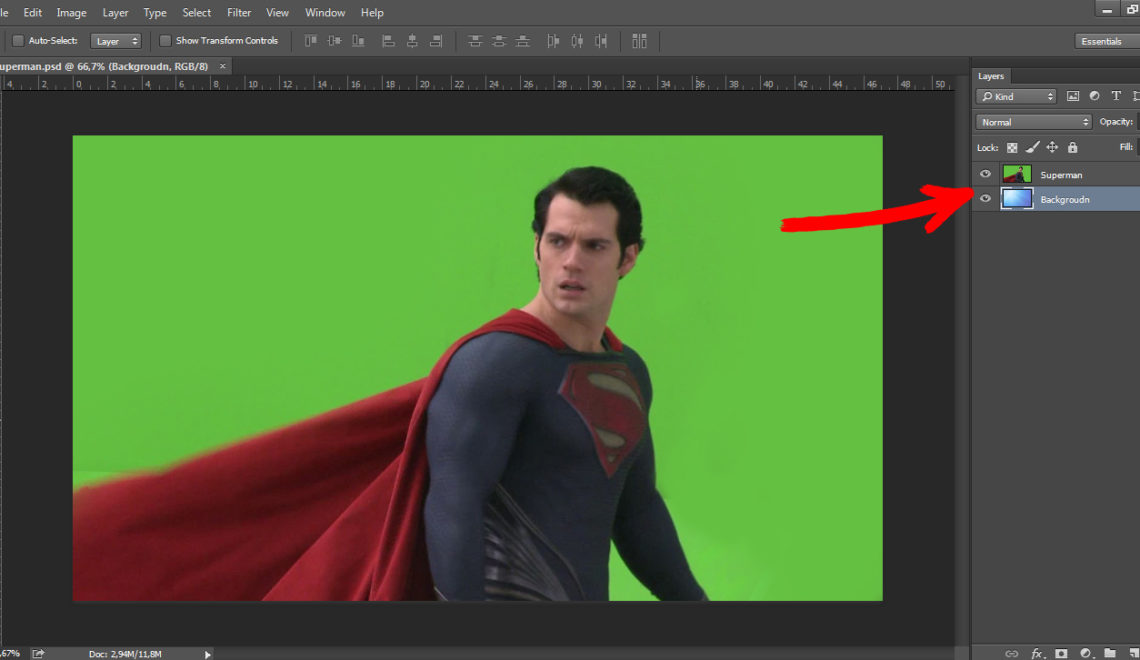Add a layer mask
This screenshot has height=660, width=1140.
(x=1061, y=653)
